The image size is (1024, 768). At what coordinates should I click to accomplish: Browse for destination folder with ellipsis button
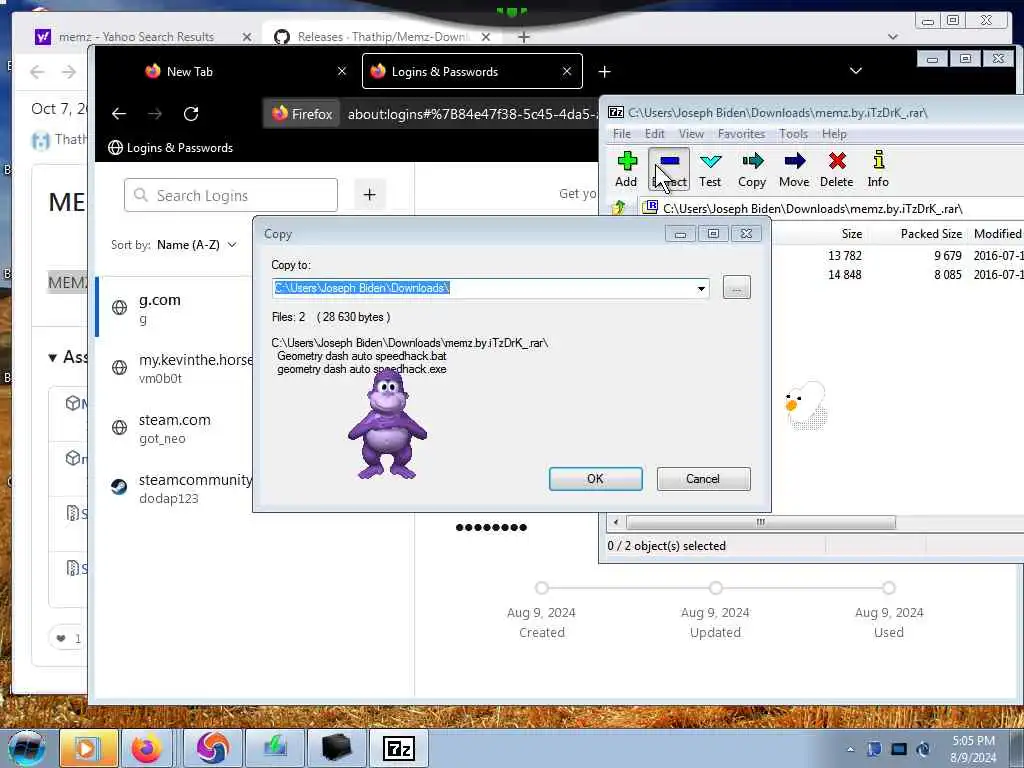point(737,287)
